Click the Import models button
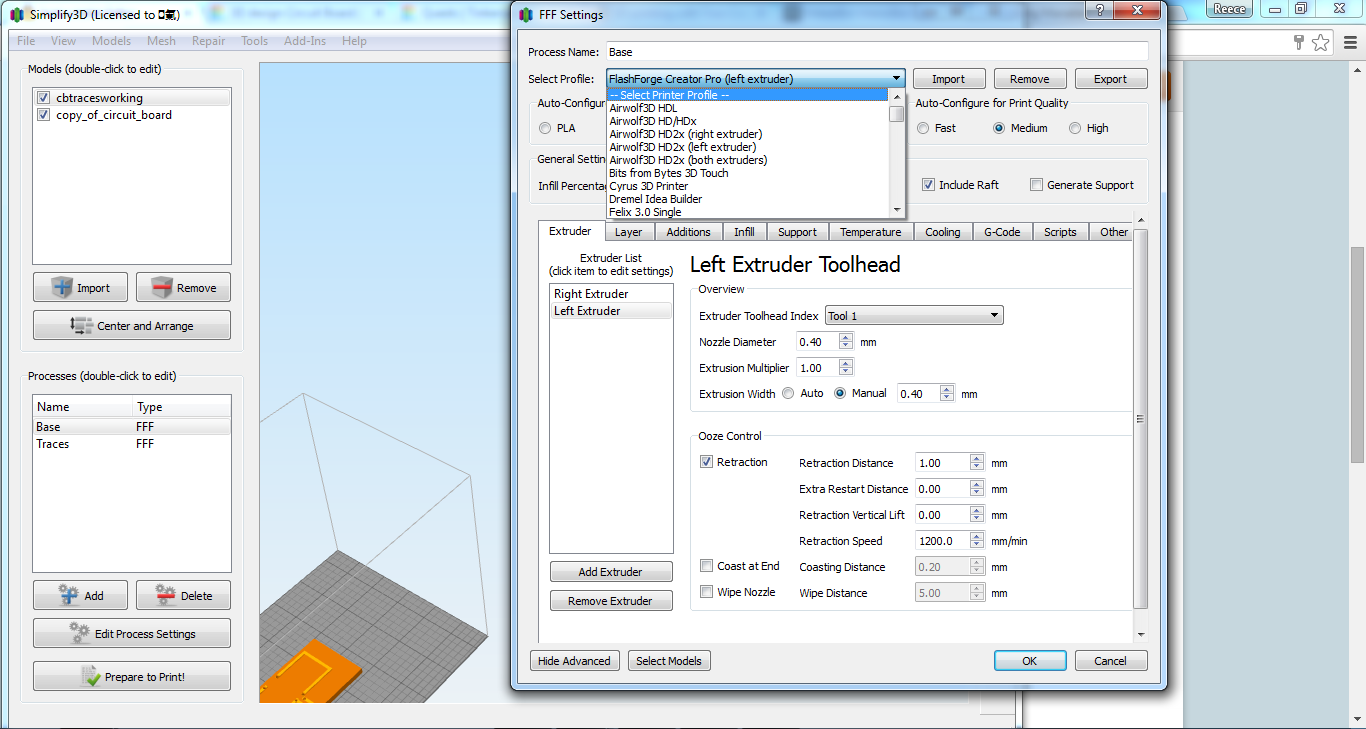Screen dimensions: 1366x729 pyautogui.click(x=82, y=287)
